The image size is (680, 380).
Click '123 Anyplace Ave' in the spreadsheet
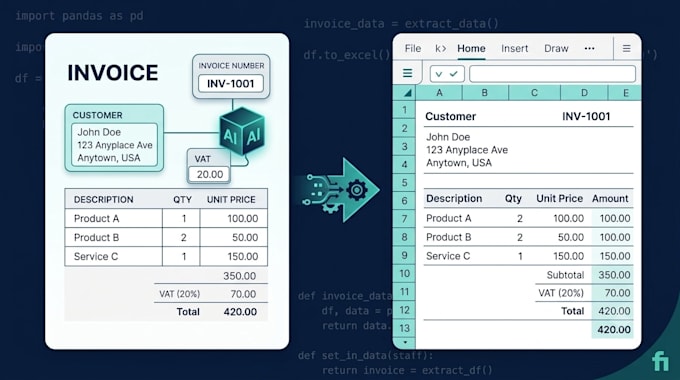(467, 150)
